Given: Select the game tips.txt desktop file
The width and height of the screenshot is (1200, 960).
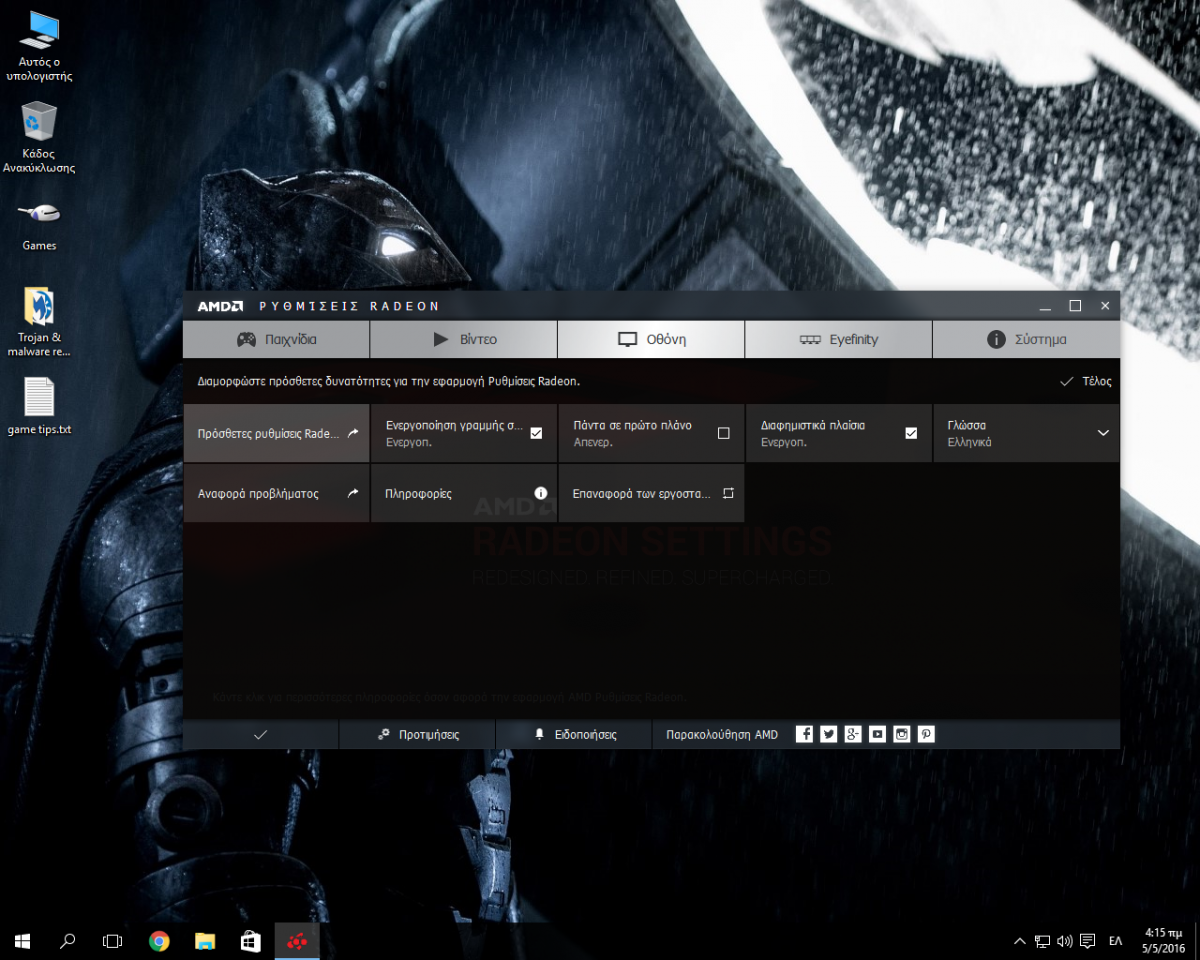Looking at the screenshot, I should [x=39, y=406].
